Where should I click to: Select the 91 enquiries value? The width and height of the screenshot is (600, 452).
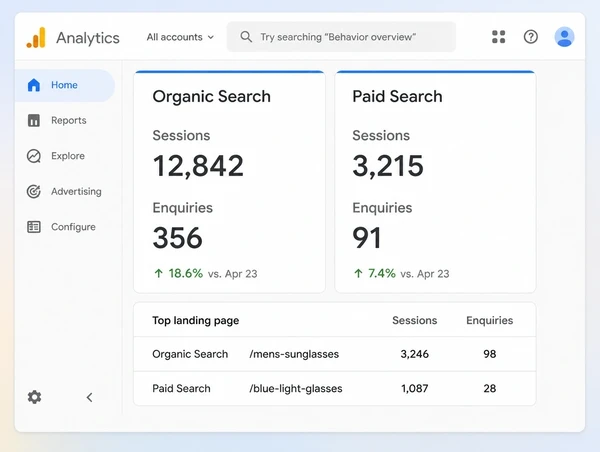367,238
